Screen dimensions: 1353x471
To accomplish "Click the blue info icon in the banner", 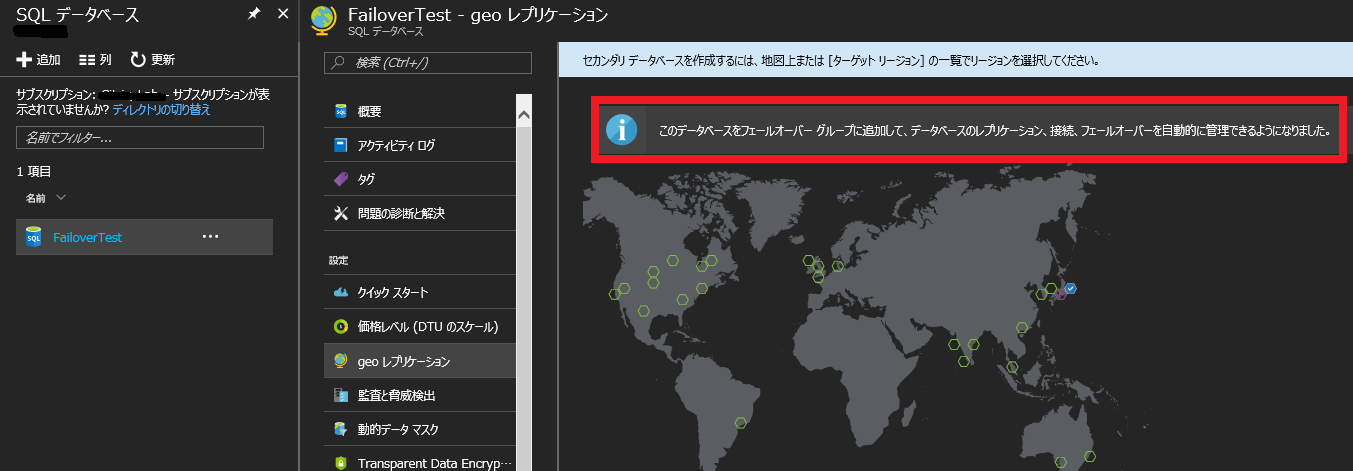I will (x=622, y=130).
